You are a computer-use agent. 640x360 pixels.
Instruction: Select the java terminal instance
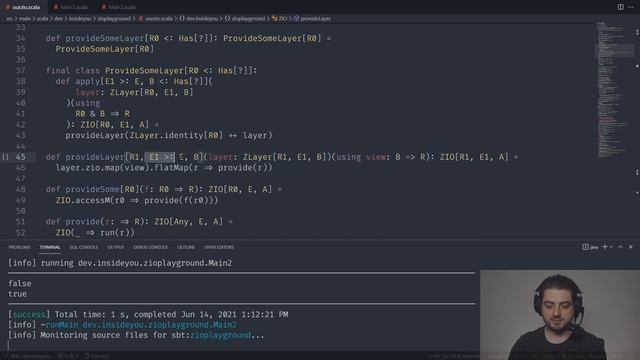tap(590, 247)
